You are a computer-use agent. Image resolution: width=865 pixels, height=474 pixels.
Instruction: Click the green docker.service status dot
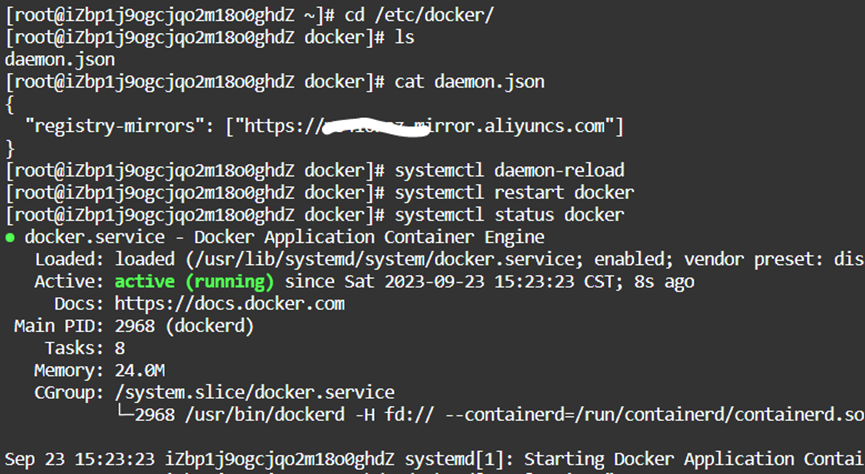(x=10, y=237)
